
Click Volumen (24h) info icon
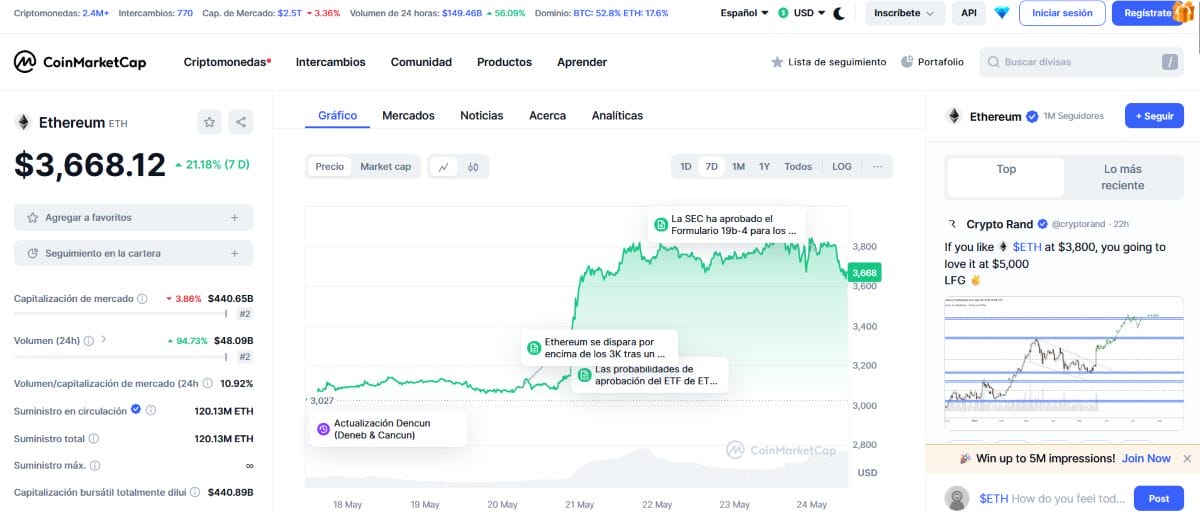coord(89,341)
